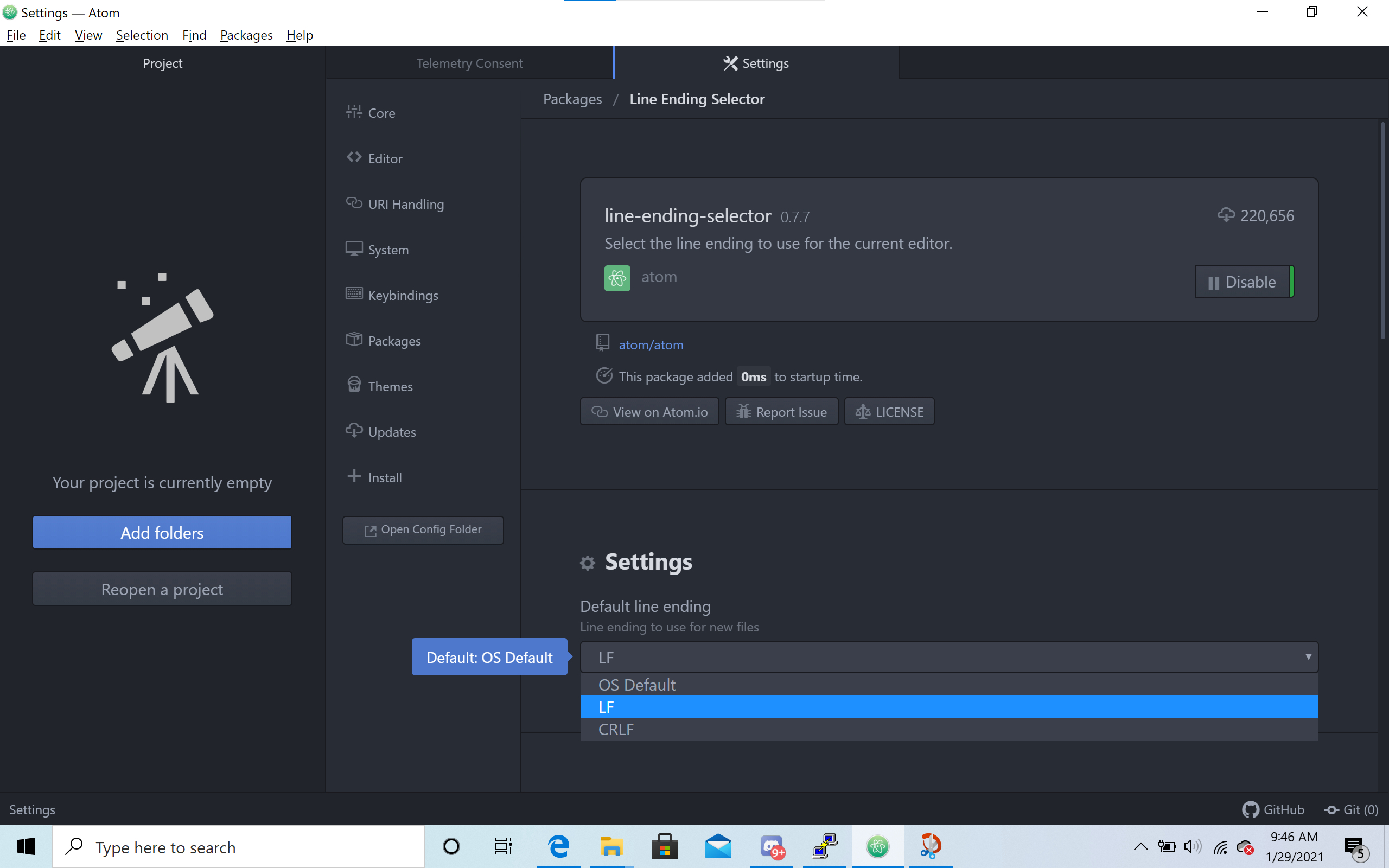The height and width of the screenshot is (868, 1389).
Task: Switch to the Settings tab
Action: 756,62
